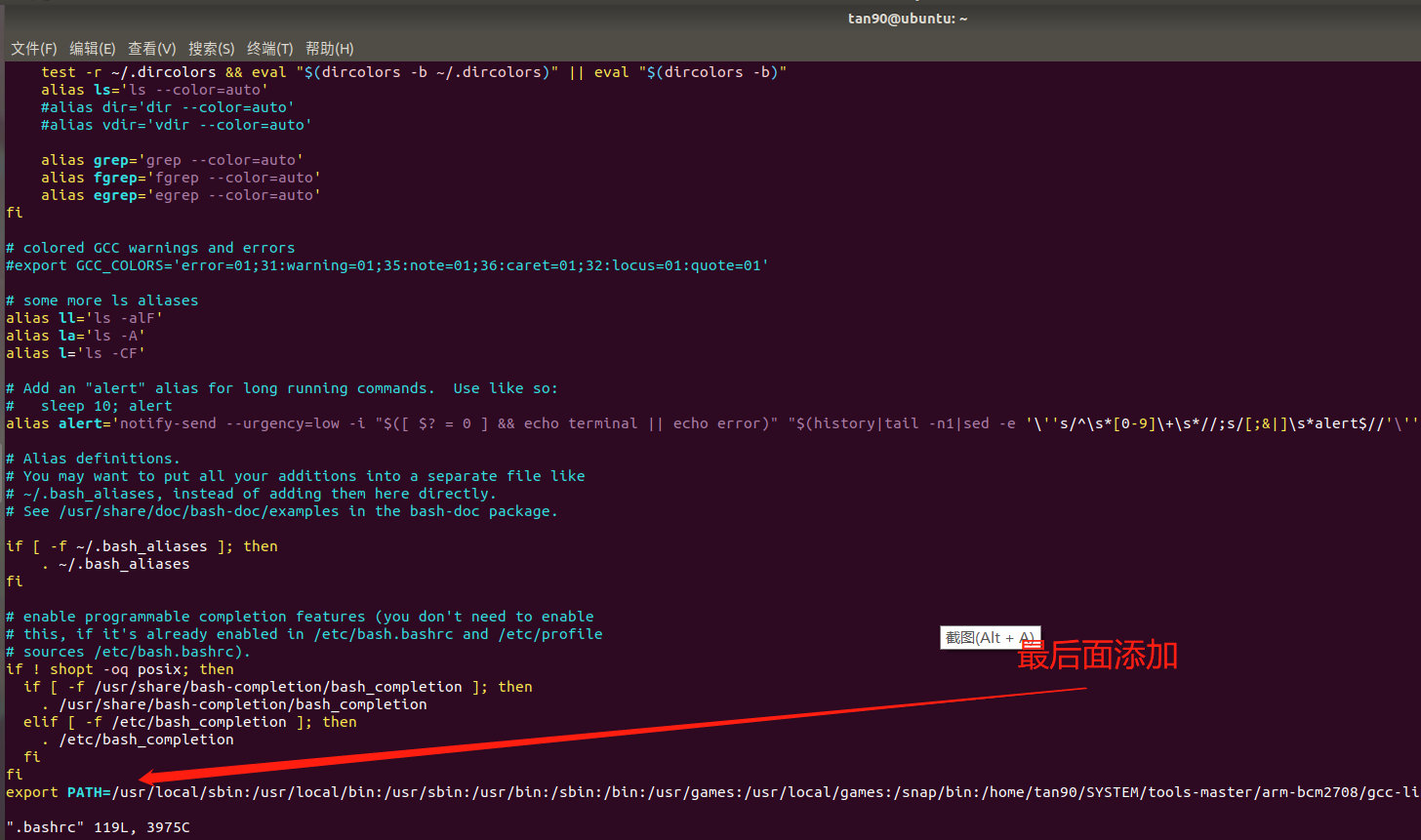The image size is (1421, 840).
Task: Click the alias alert='notify-send line
Action: pos(711,423)
